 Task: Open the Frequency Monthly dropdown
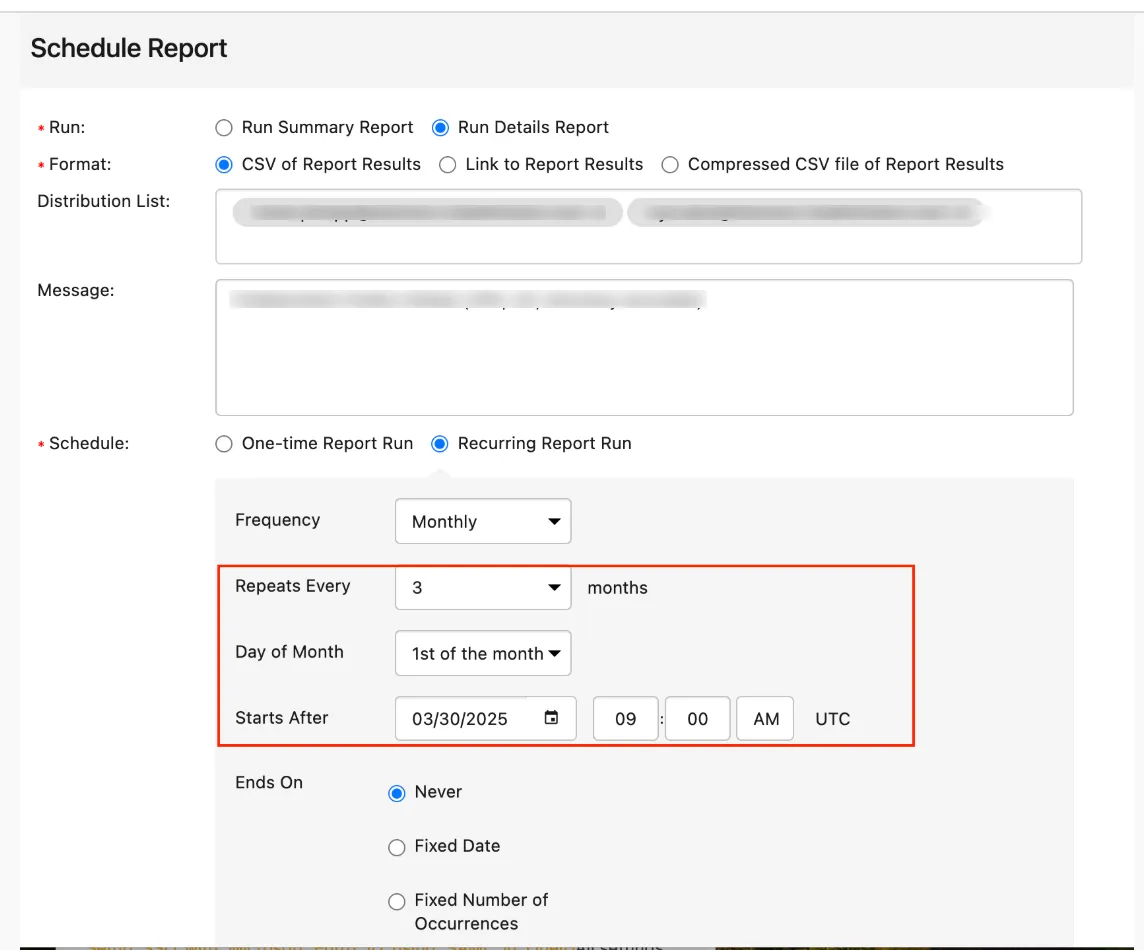pos(483,521)
